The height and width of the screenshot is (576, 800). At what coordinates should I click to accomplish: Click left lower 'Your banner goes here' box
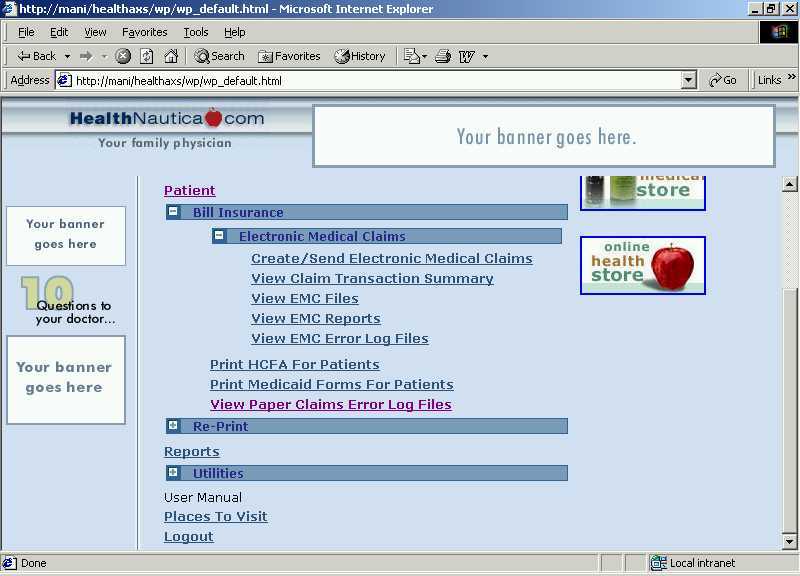(66, 380)
